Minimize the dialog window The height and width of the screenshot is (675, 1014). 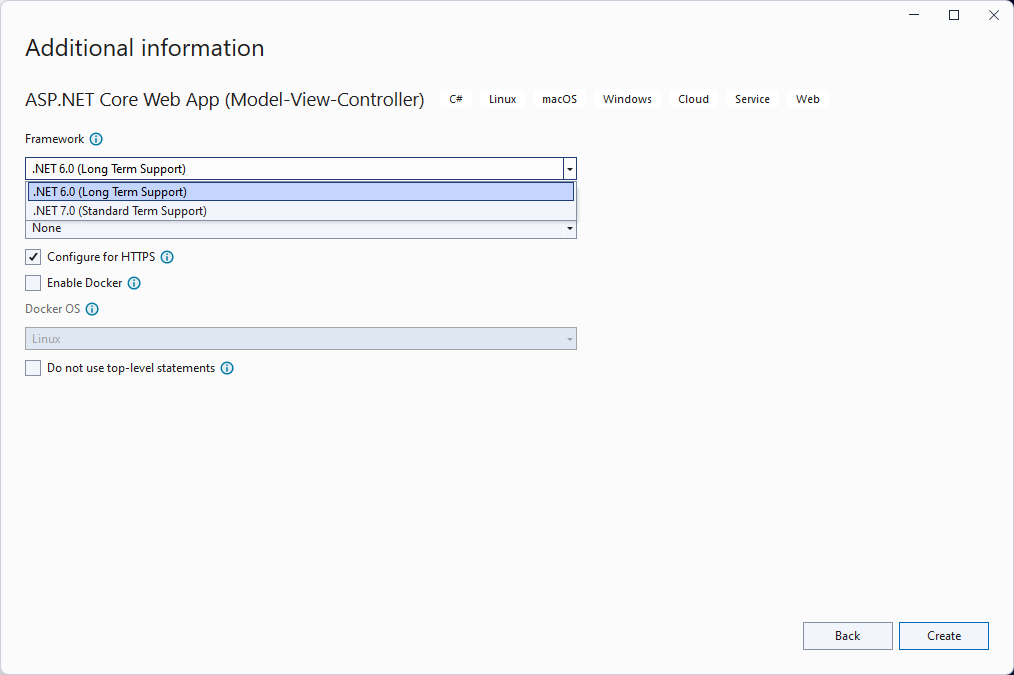click(x=914, y=15)
